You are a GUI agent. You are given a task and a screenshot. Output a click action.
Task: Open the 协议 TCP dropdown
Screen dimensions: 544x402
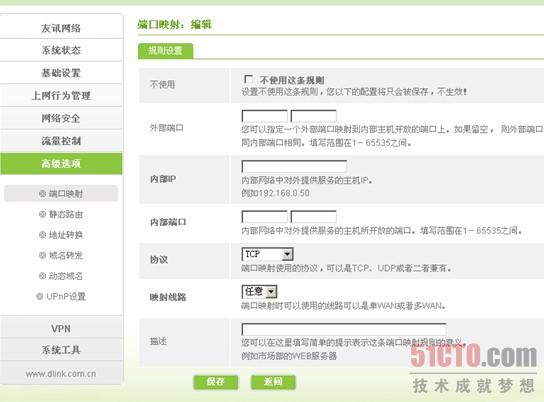click(267, 254)
